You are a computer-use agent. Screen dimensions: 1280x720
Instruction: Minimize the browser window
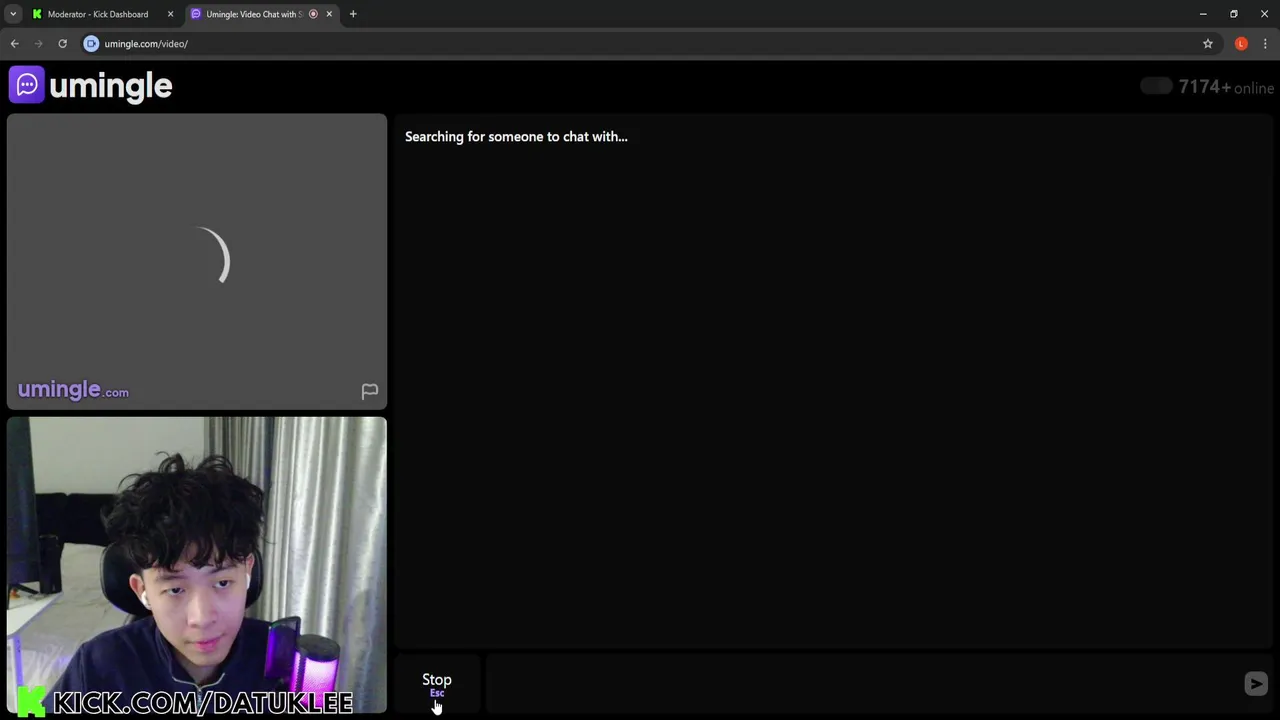[1203, 14]
